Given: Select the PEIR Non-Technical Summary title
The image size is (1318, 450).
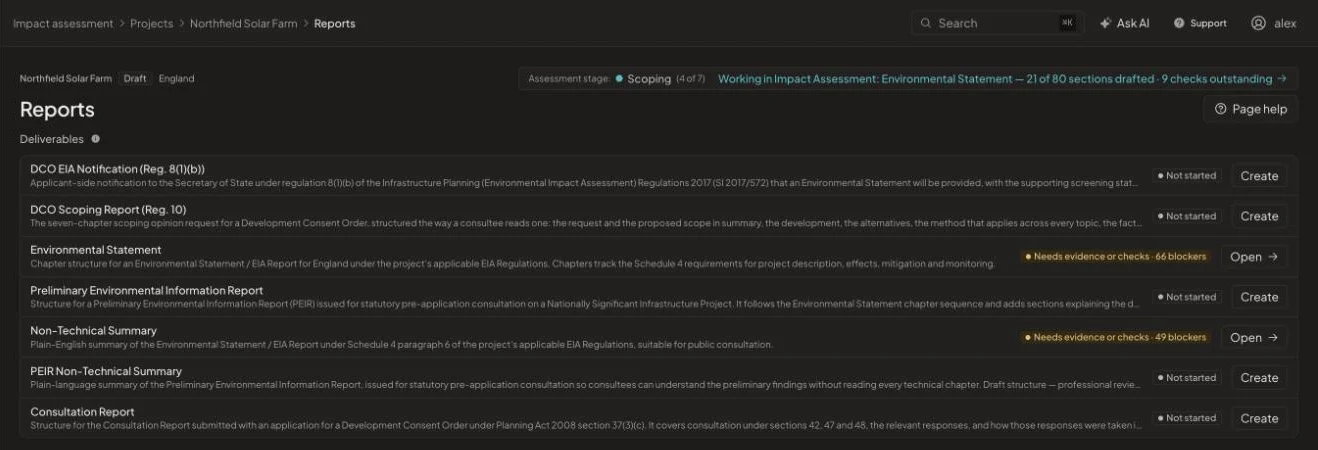Looking at the screenshot, I should pos(106,371).
